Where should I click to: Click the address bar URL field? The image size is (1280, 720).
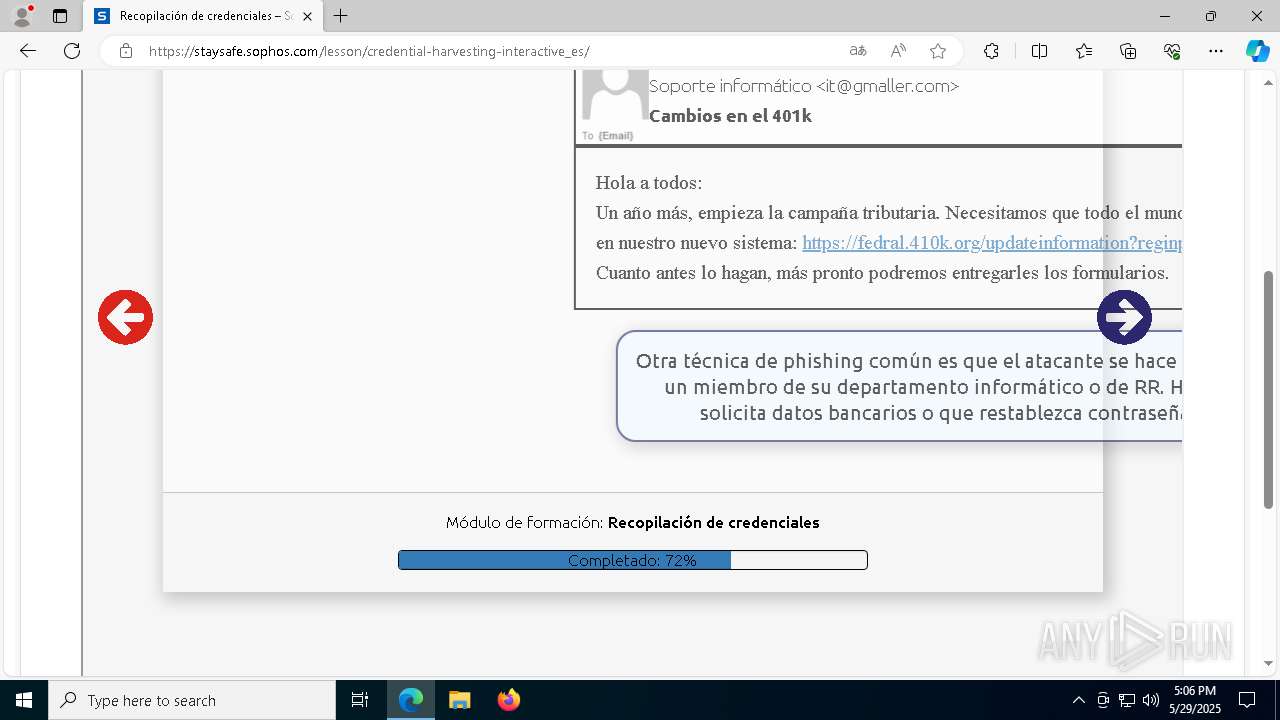[x=490, y=51]
